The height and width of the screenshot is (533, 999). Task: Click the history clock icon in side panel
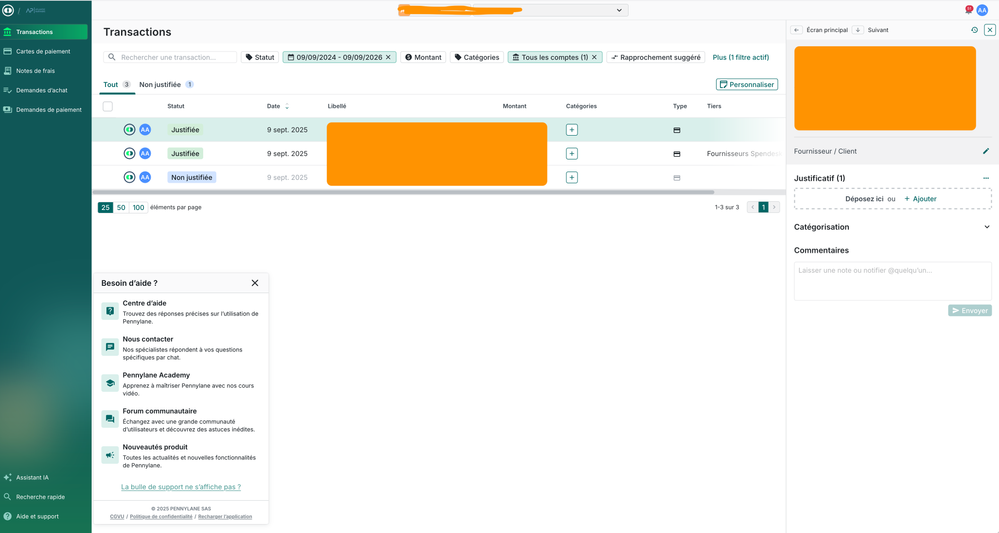point(975,30)
